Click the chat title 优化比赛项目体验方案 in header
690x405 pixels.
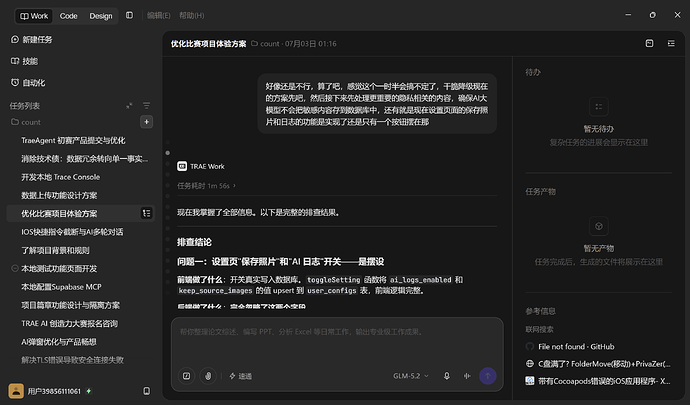point(209,44)
